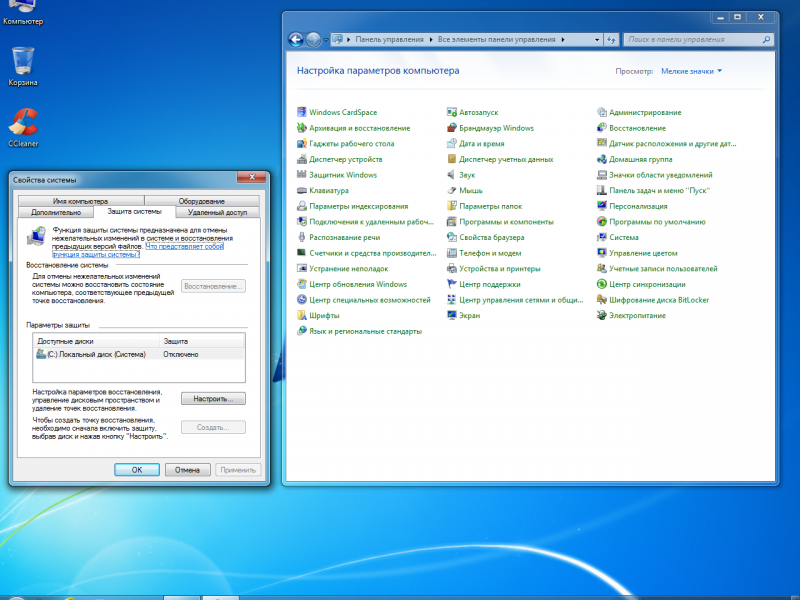Close the Свойства системы dialog

tap(252, 177)
